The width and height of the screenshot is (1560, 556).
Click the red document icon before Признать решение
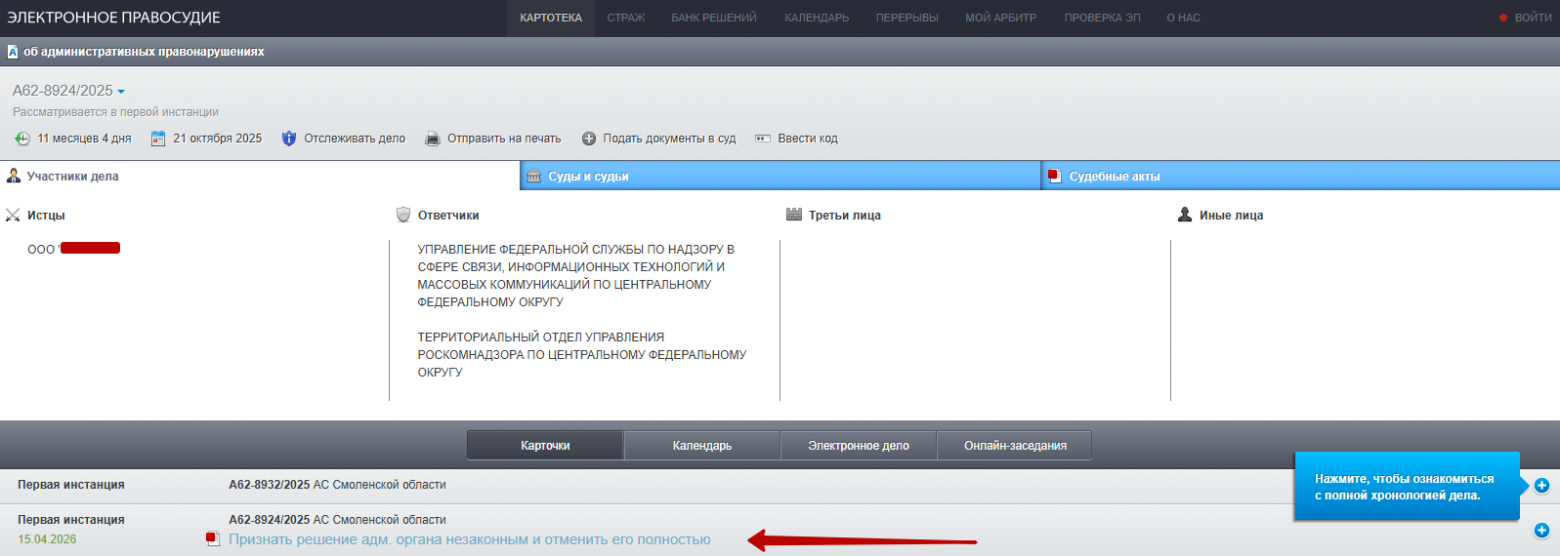(x=212, y=539)
